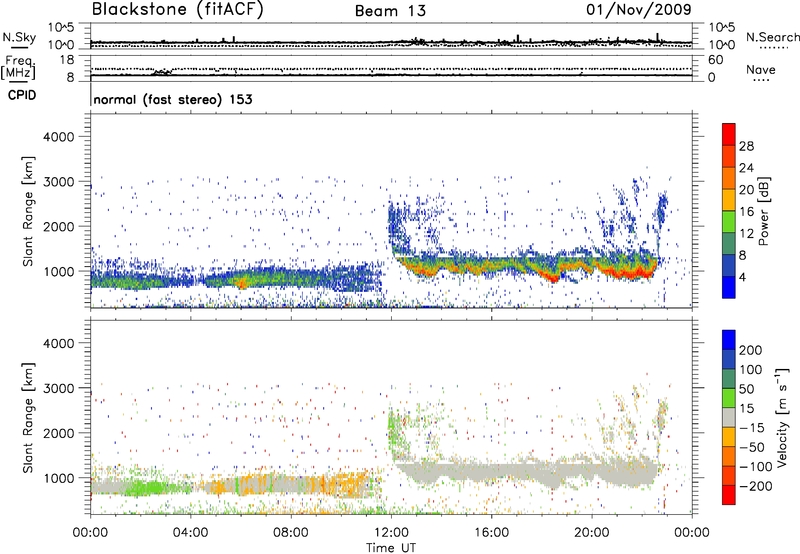Select the 'Freq. [MHz]' axis label
800x554 pixels.
point(18,68)
